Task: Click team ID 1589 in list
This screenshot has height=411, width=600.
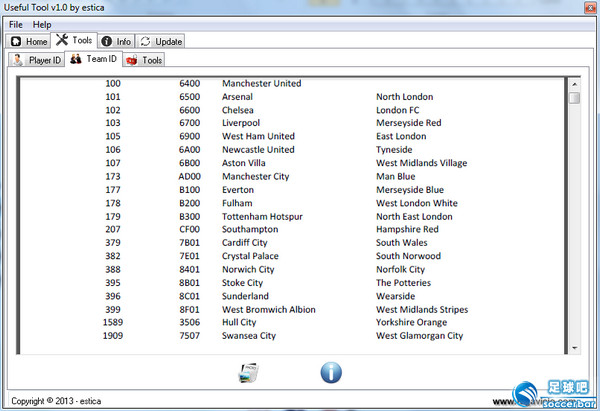Action: [x=113, y=322]
